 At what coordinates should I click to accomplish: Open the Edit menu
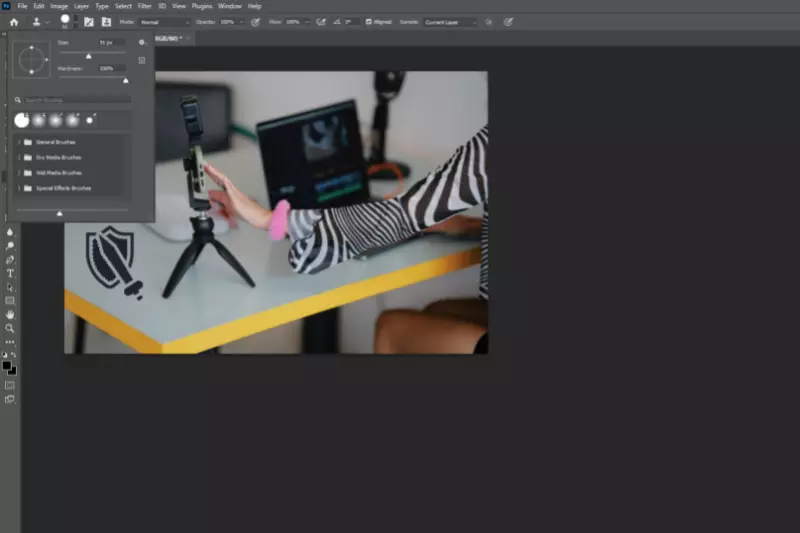coord(39,6)
